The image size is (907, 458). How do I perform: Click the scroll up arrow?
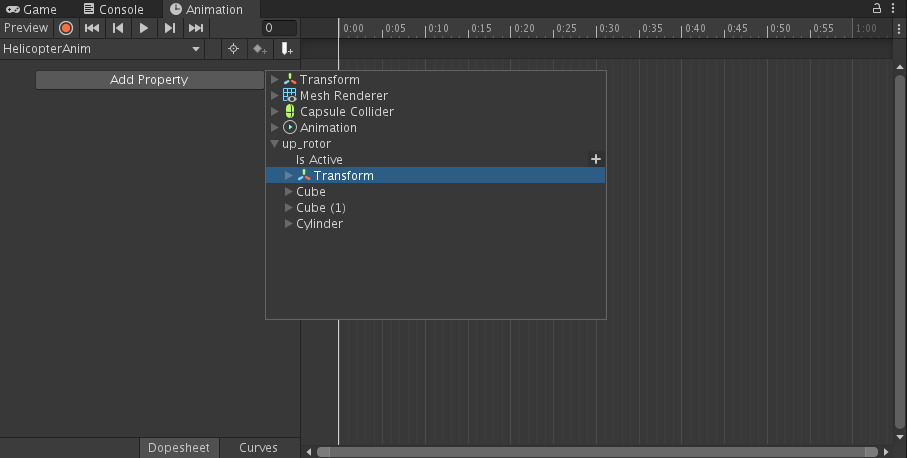[899, 67]
